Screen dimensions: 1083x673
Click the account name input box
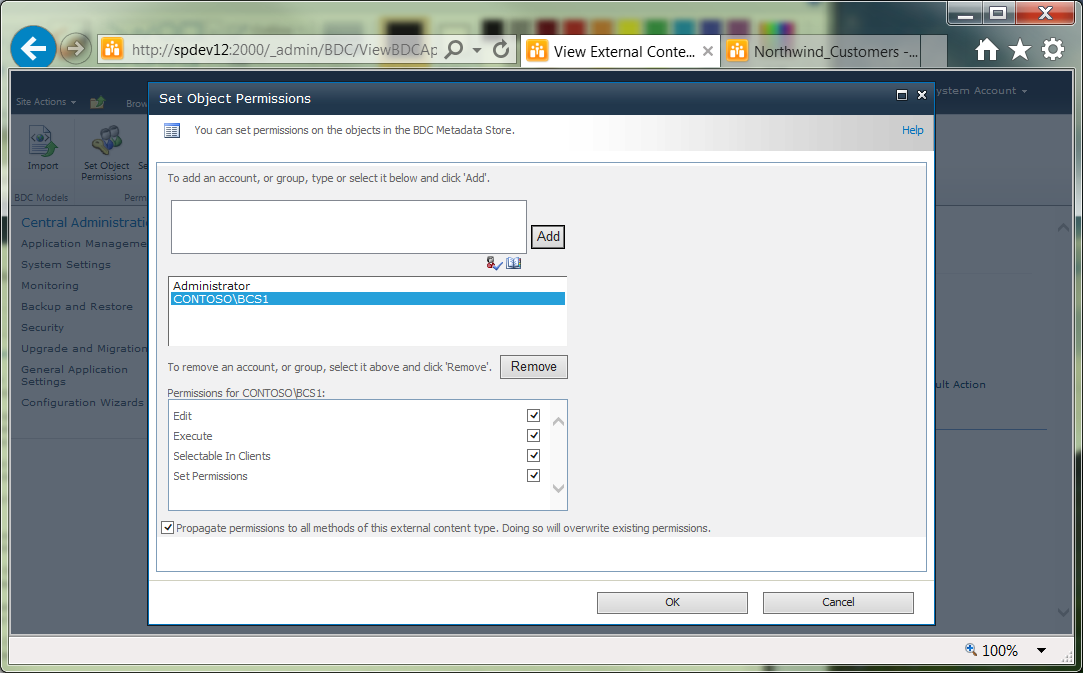point(349,227)
